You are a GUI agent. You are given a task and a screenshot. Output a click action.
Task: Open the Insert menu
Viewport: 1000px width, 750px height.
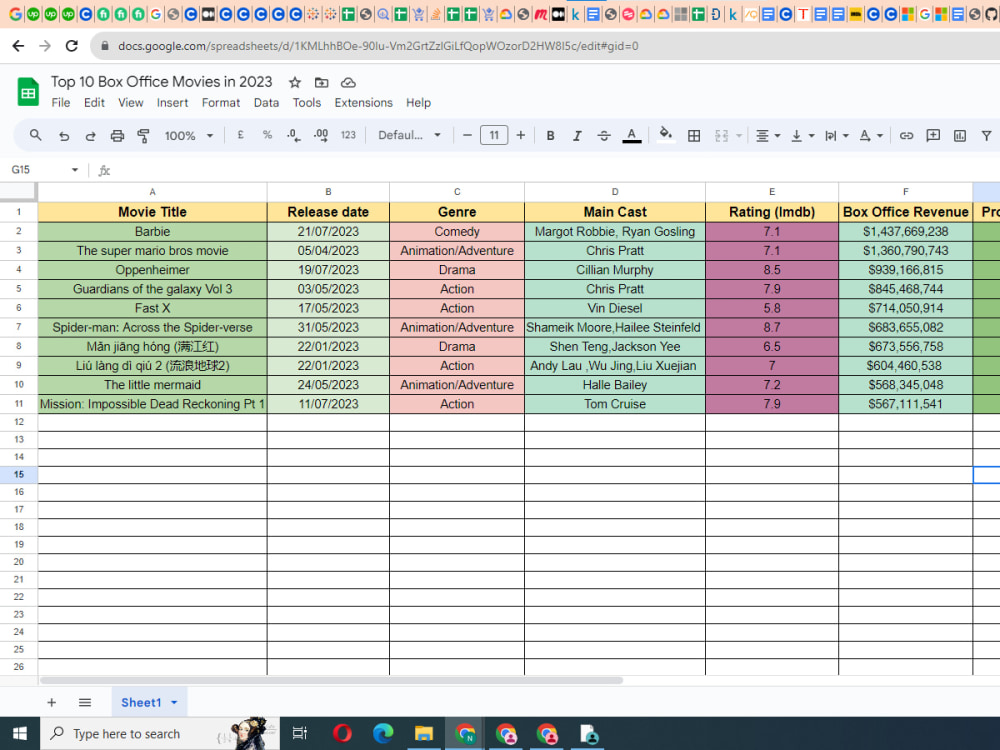coord(172,103)
